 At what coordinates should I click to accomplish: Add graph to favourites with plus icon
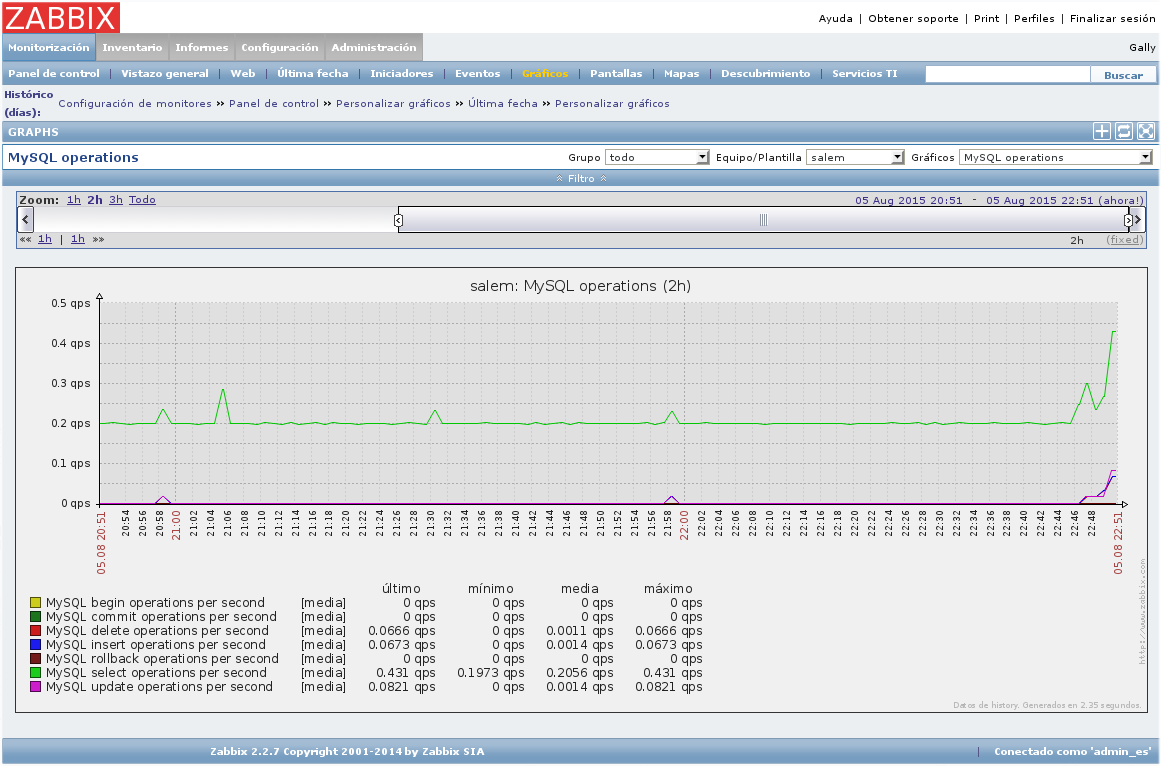tap(1102, 132)
